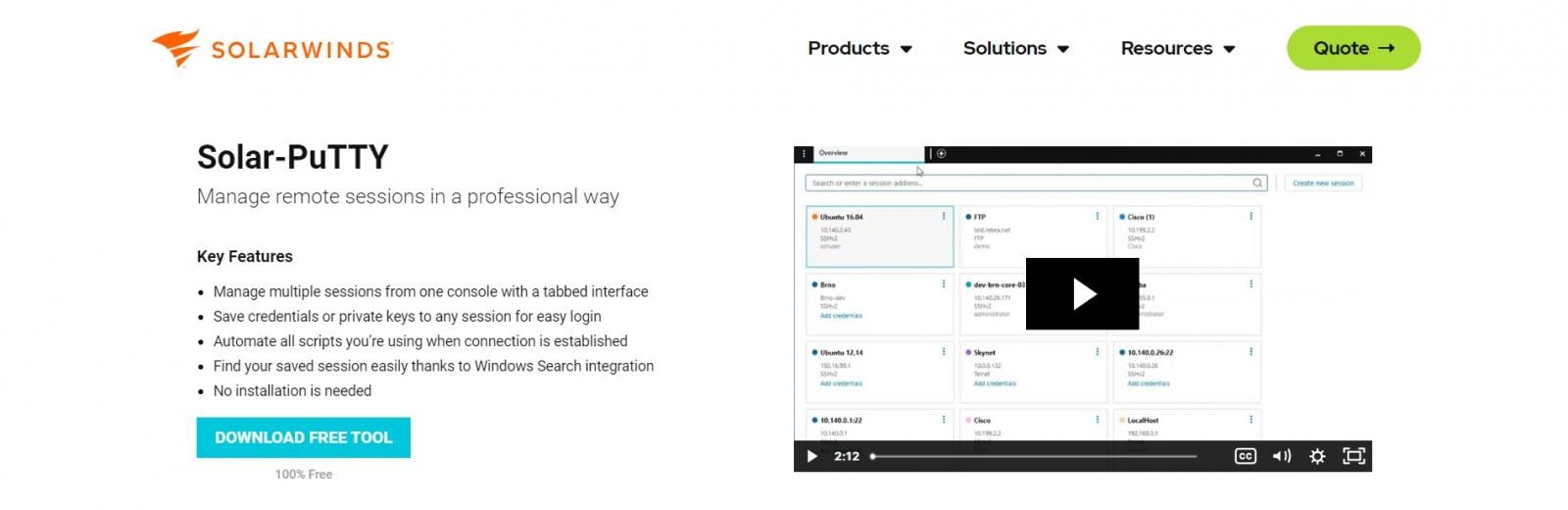Screen dimensions: 1568x510
Task: Click bullet about tabbed interface
Action: pyautogui.click(x=430, y=291)
